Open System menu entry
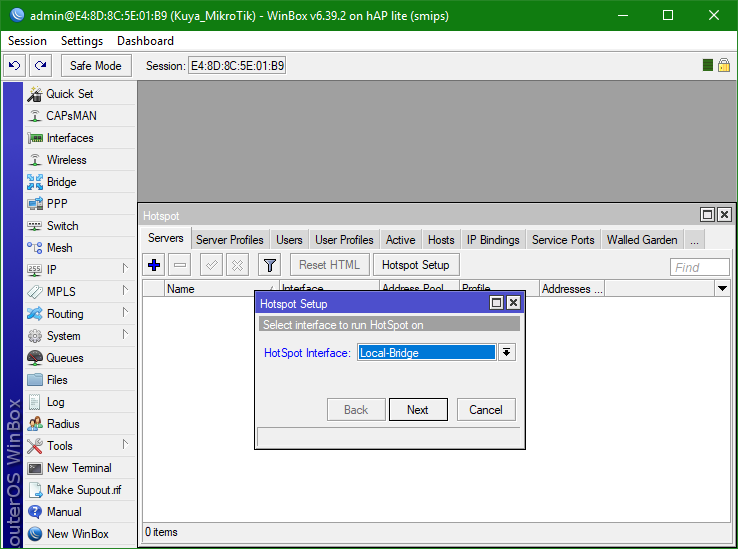738x549 pixels. click(80, 336)
